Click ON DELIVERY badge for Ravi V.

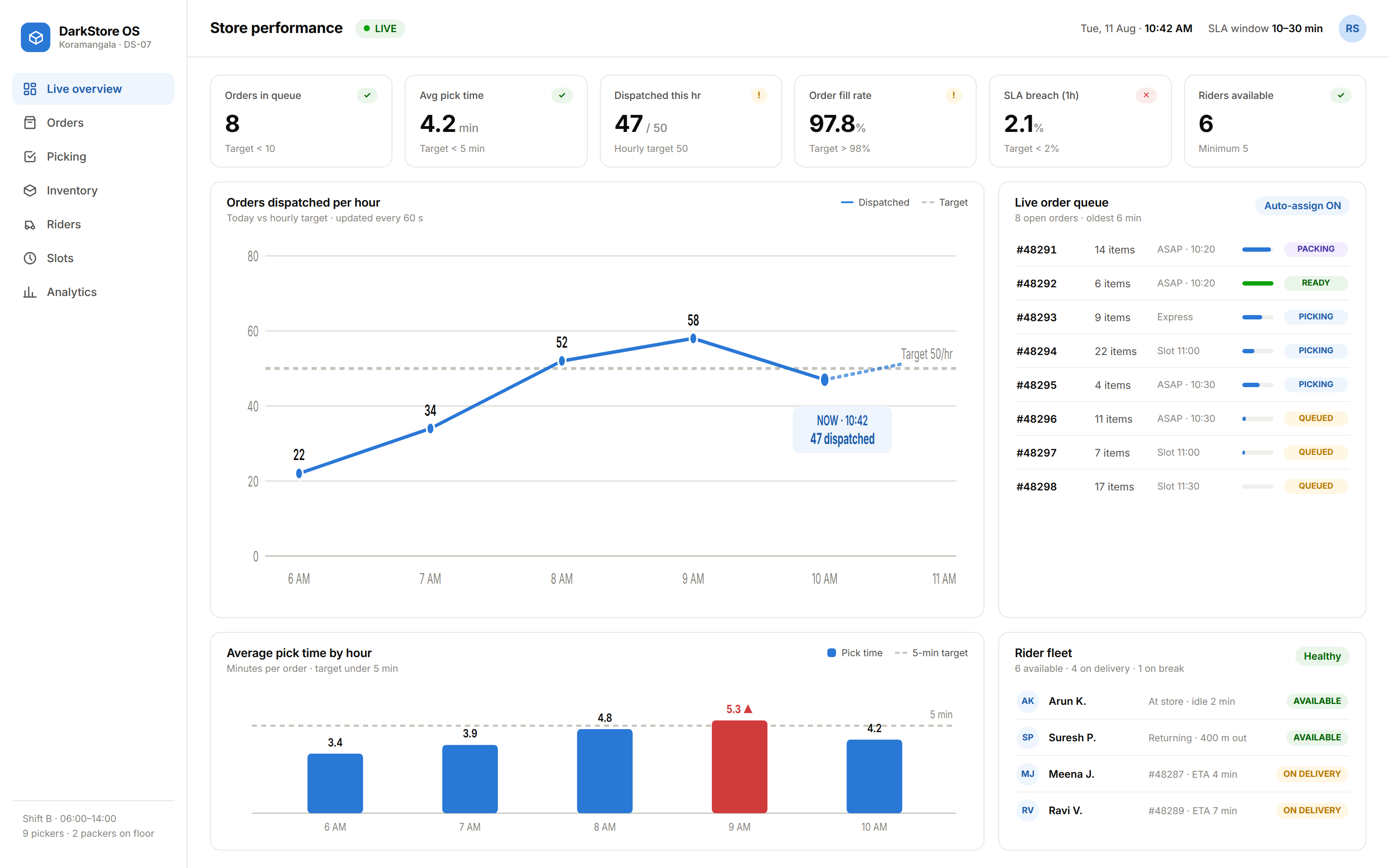point(1311,811)
